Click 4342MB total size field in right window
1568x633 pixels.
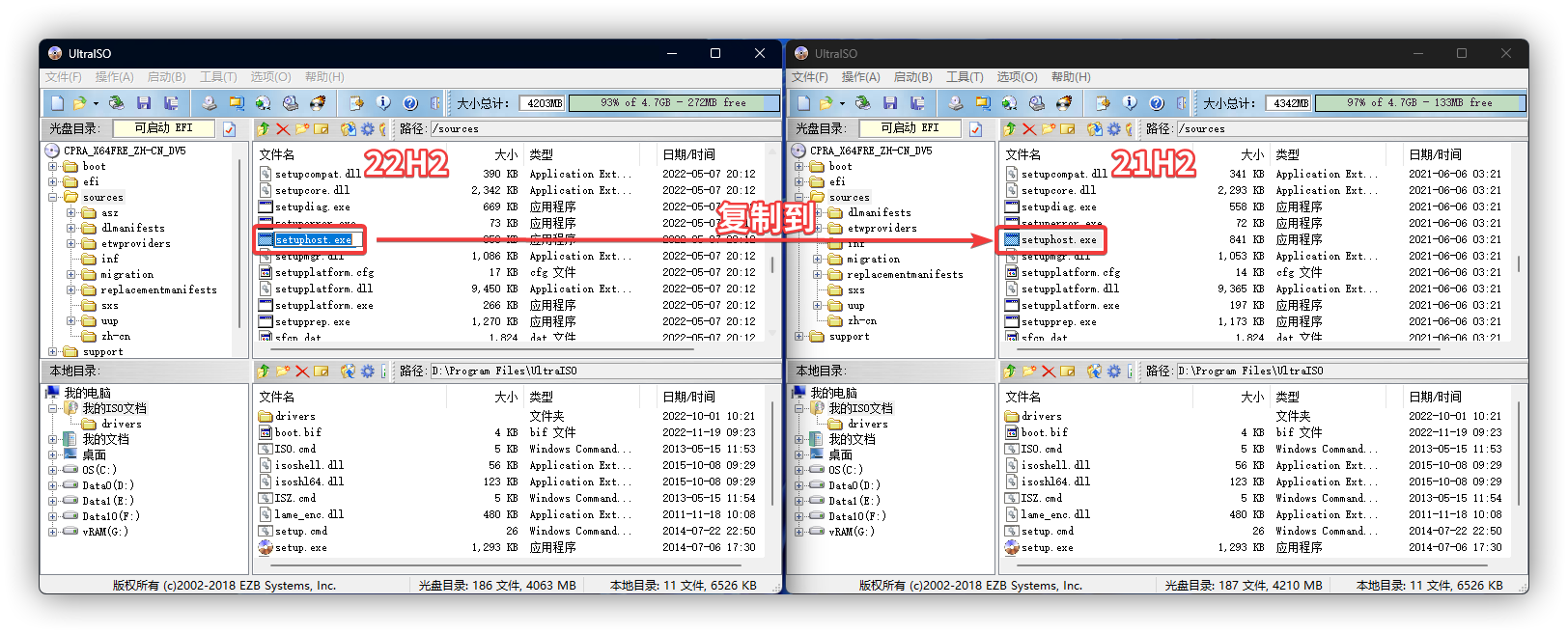1289,103
